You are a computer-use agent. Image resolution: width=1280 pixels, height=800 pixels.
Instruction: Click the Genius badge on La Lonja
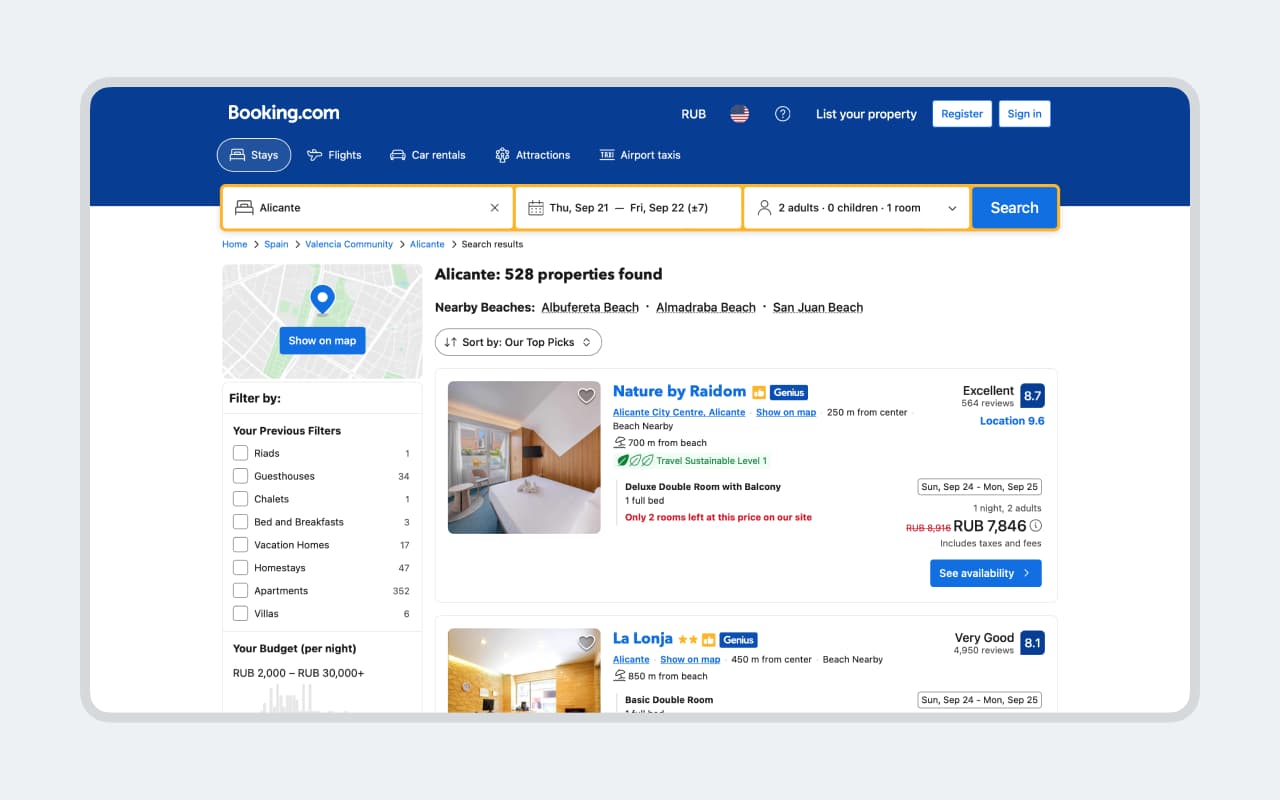tap(738, 640)
